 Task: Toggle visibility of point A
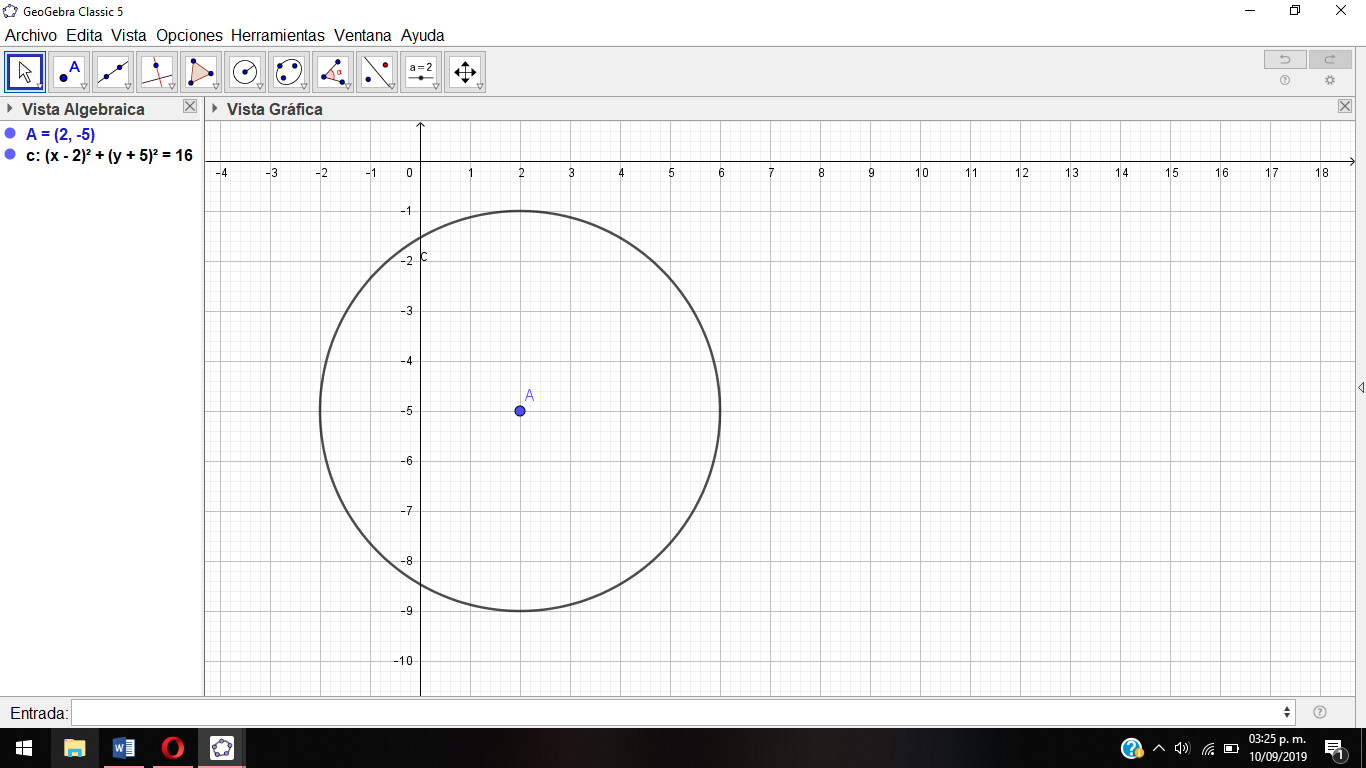9,133
